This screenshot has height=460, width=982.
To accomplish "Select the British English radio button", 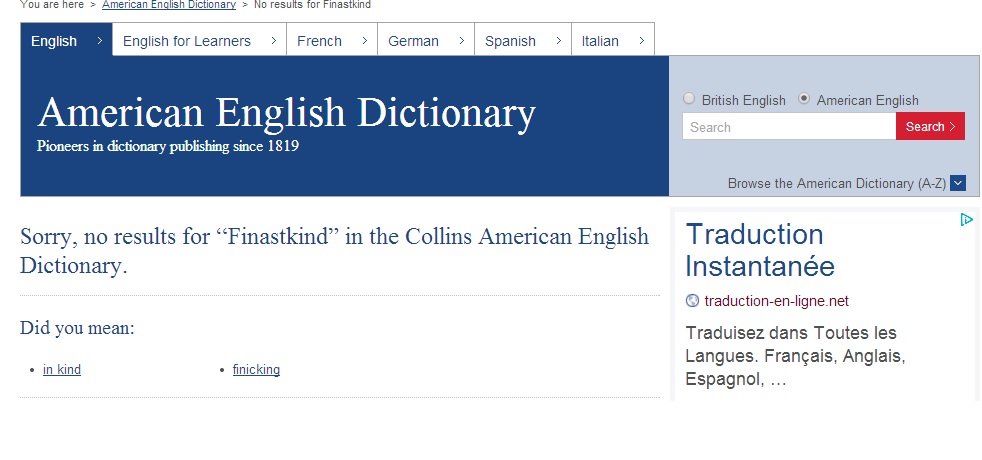I will (x=689, y=99).
